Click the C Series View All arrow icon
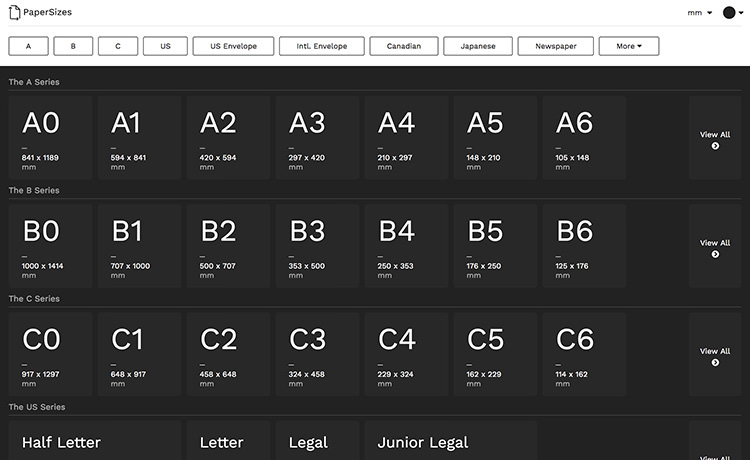Image resolution: width=750 pixels, height=460 pixels. (x=715, y=362)
